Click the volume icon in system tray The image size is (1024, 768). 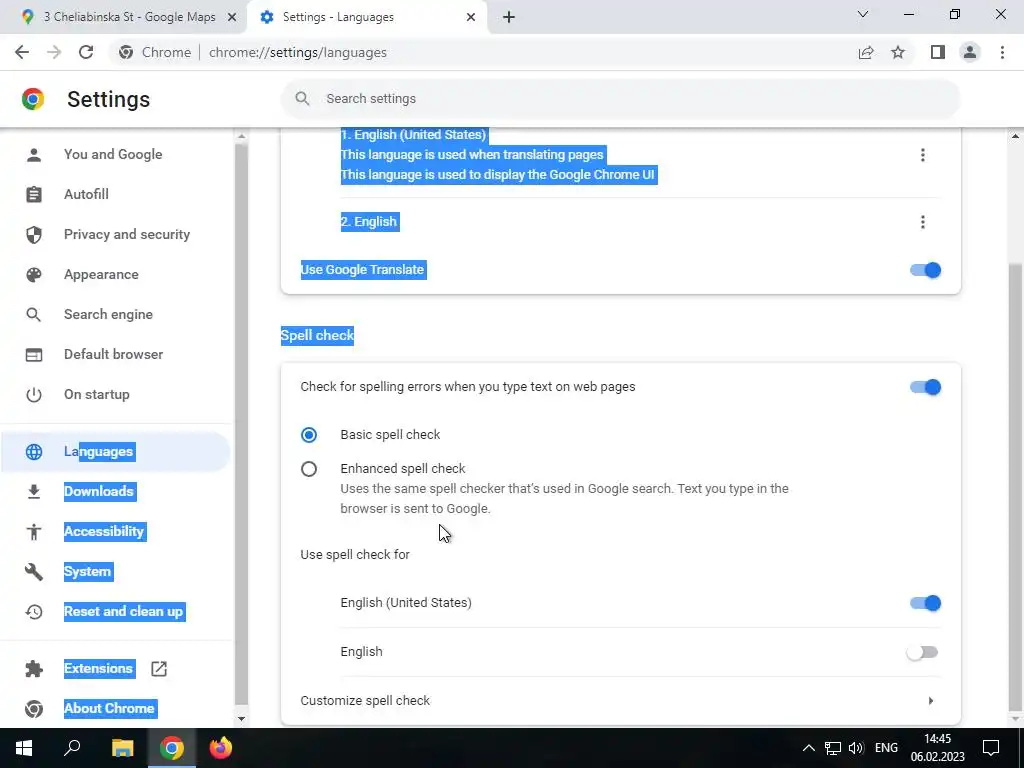856,748
